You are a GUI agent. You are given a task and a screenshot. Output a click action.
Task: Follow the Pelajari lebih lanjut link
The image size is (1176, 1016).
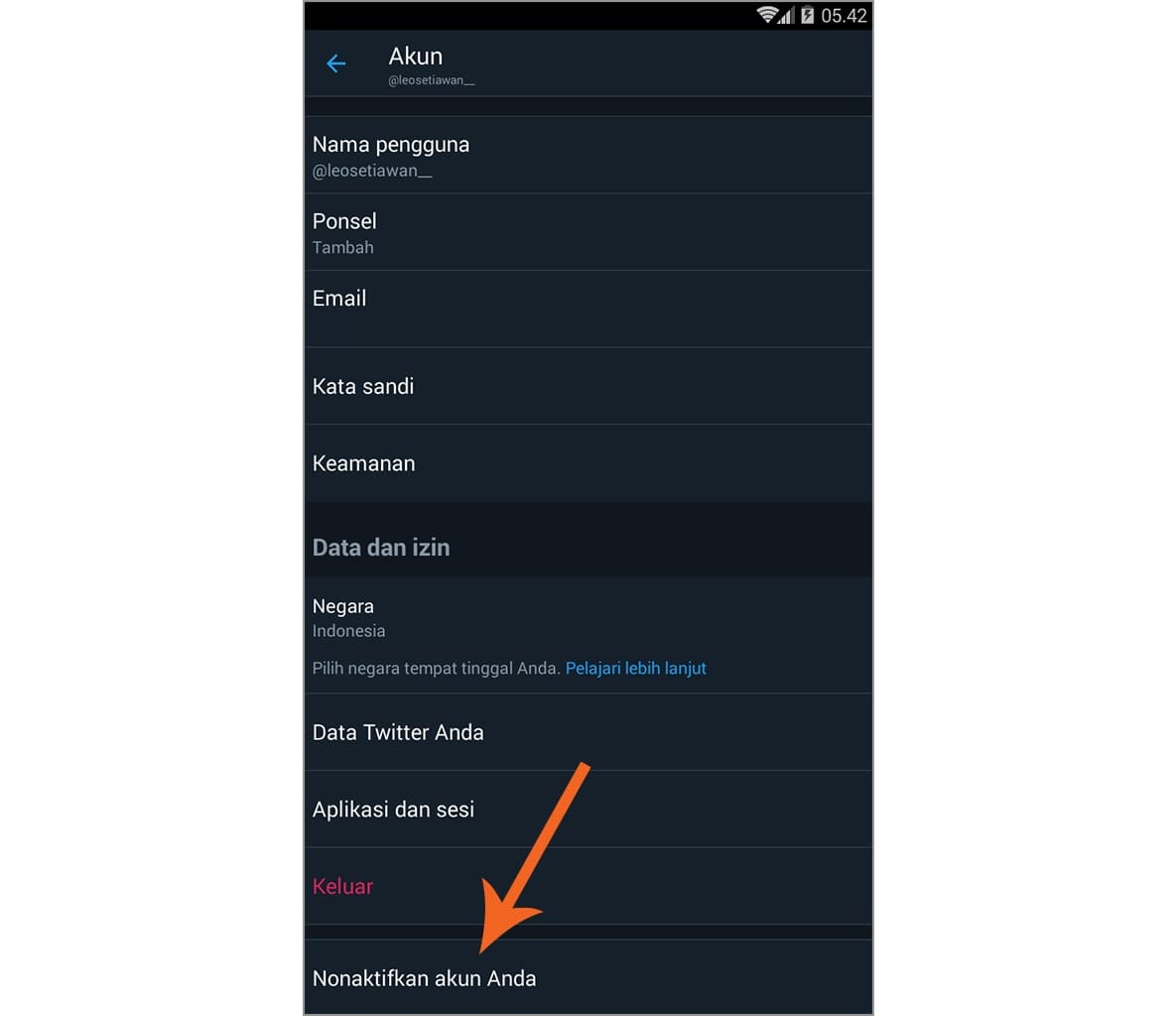[x=635, y=668]
